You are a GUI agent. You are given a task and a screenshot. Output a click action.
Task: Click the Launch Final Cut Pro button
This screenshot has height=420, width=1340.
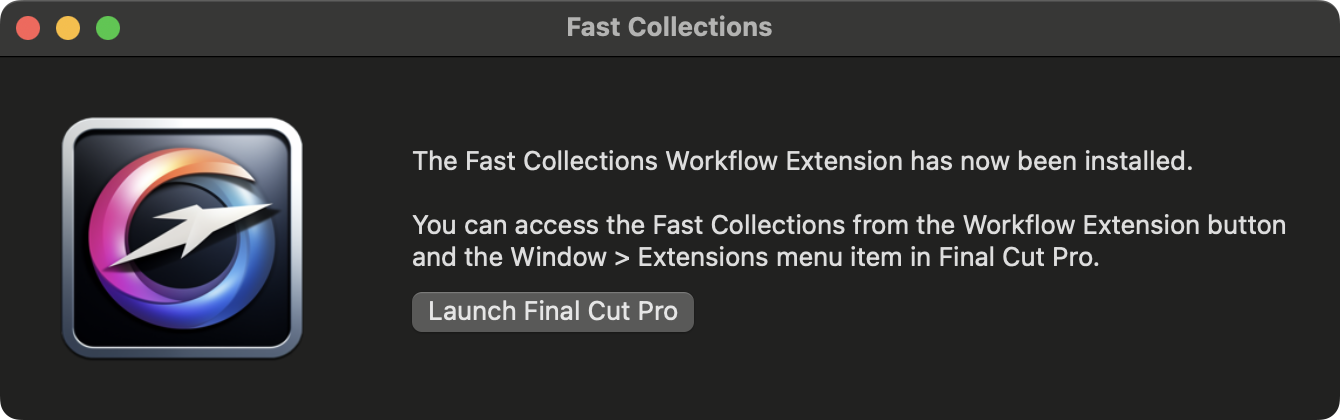tap(552, 311)
